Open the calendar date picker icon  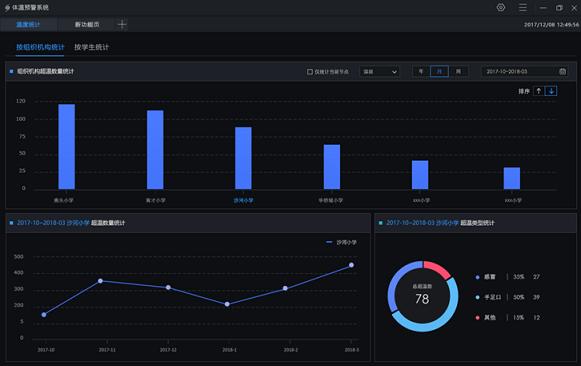[562, 71]
